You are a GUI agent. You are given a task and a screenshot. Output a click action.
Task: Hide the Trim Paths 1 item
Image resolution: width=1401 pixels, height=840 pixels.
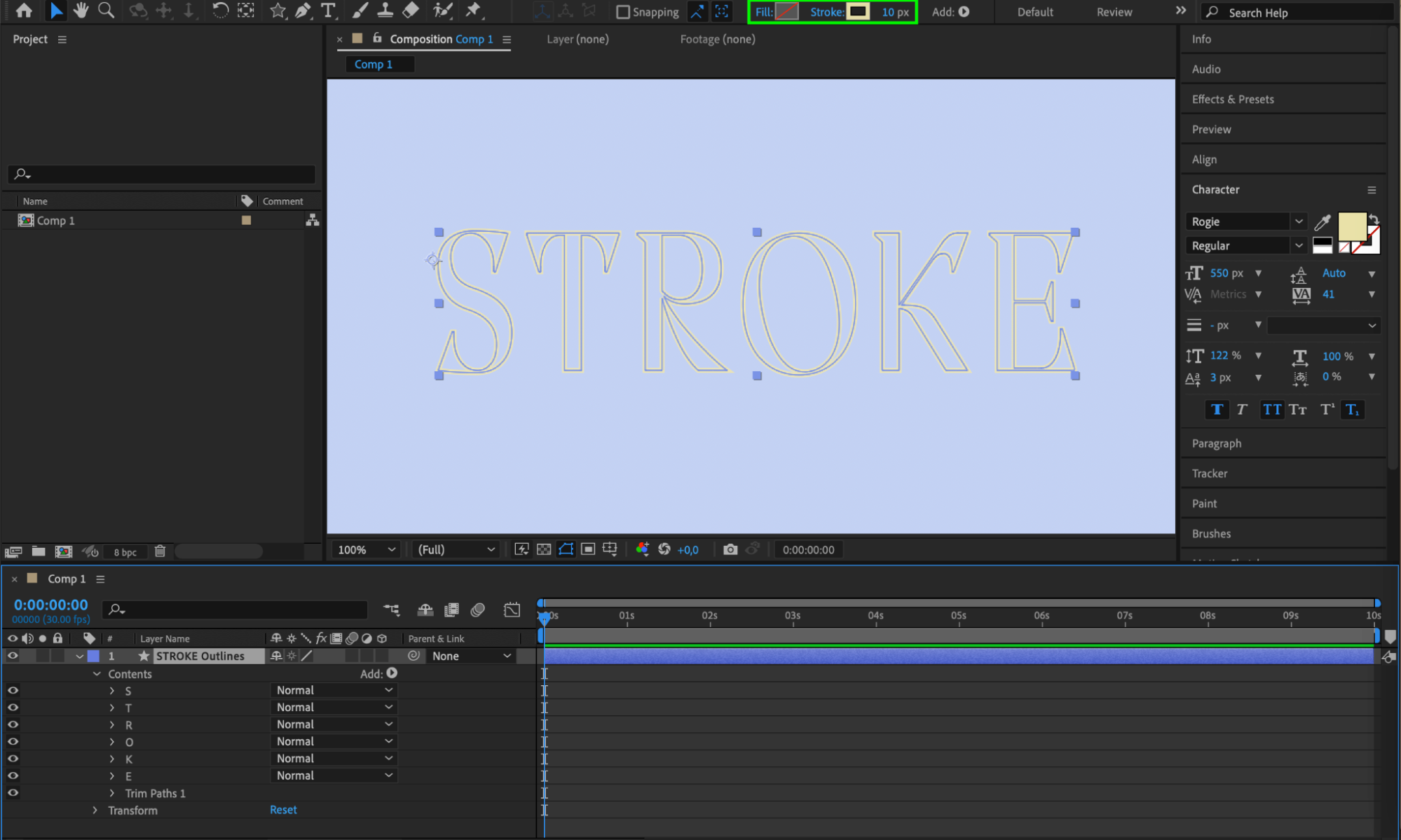13,793
